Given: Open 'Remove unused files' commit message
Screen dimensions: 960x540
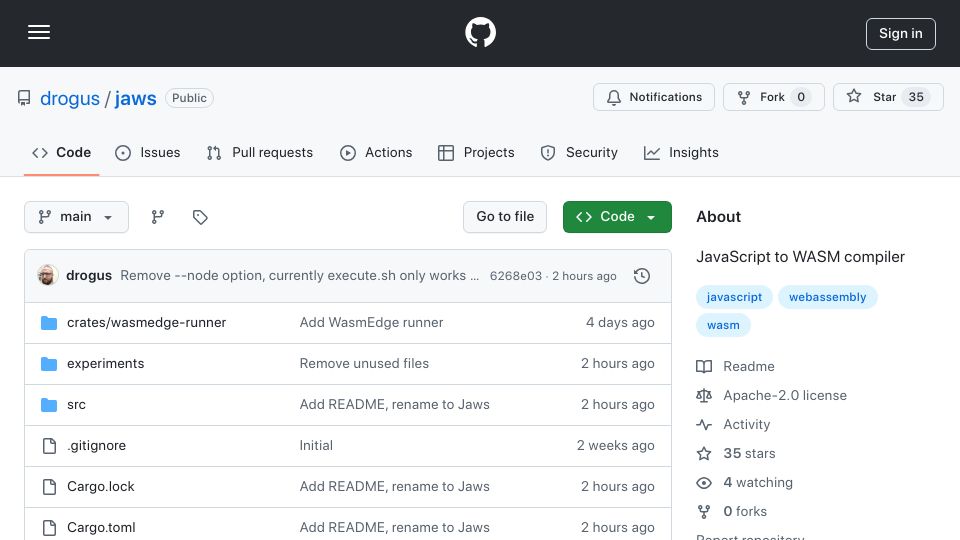Looking at the screenshot, I should click(364, 364).
